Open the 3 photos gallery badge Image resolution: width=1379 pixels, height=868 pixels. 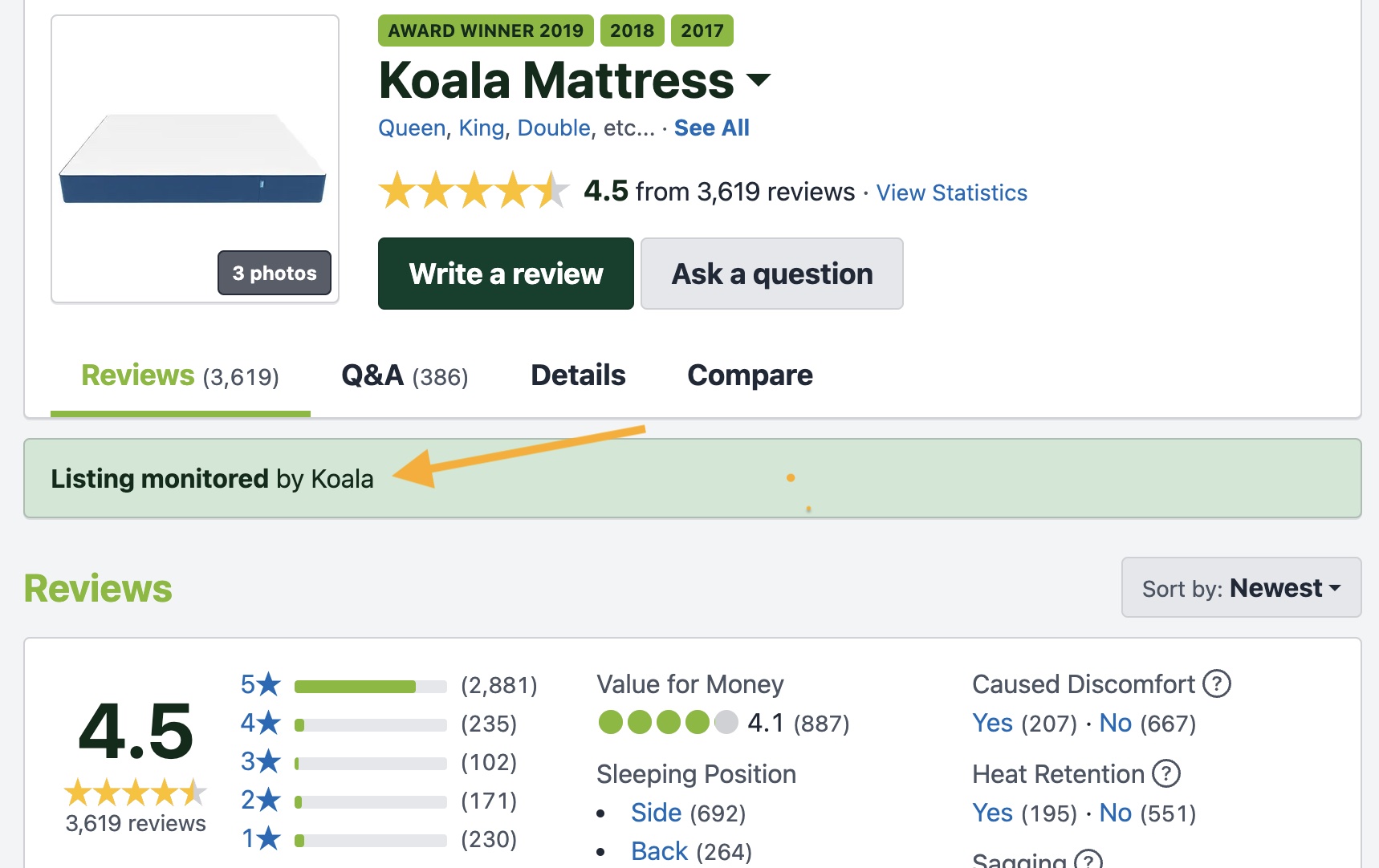(x=275, y=273)
